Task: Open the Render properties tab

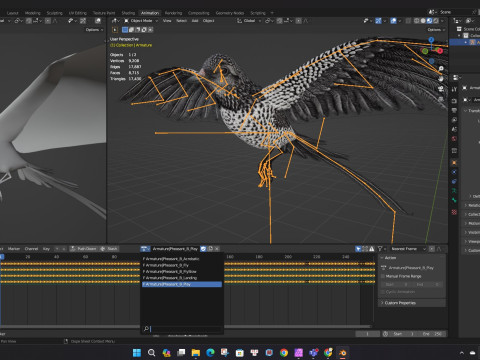Action: (x=454, y=101)
